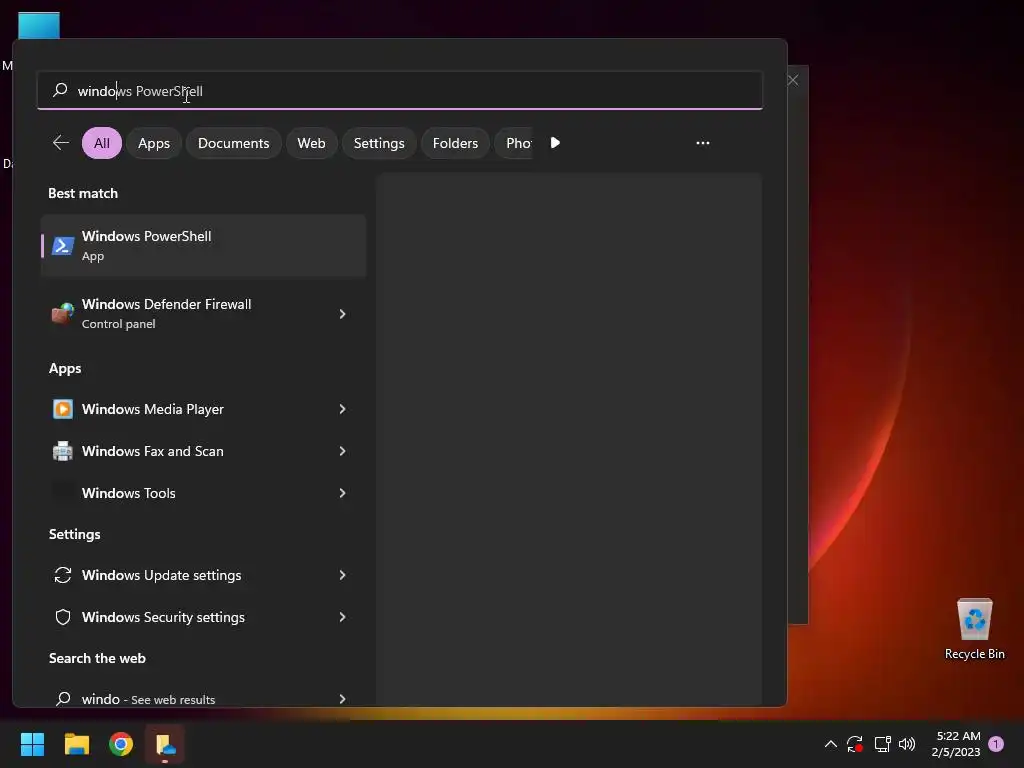
Task: Expand Windows Fax and Scan chevron
Action: pos(342,451)
